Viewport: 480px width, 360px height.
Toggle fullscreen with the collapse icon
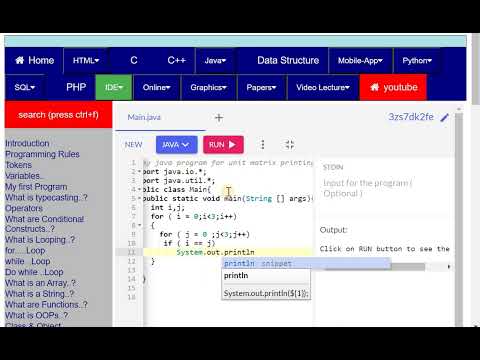tap(289, 145)
